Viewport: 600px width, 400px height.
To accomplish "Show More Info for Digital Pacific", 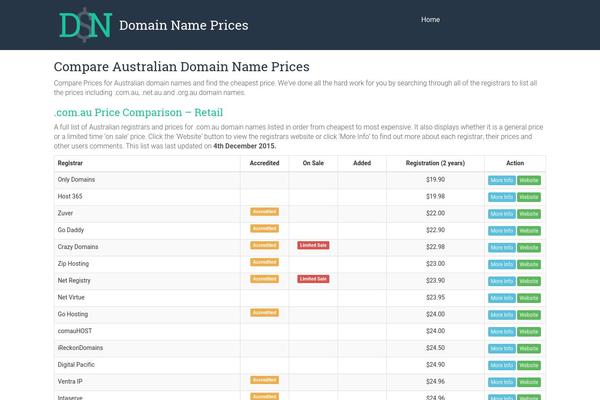I will pyautogui.click(x=502, y=366).
